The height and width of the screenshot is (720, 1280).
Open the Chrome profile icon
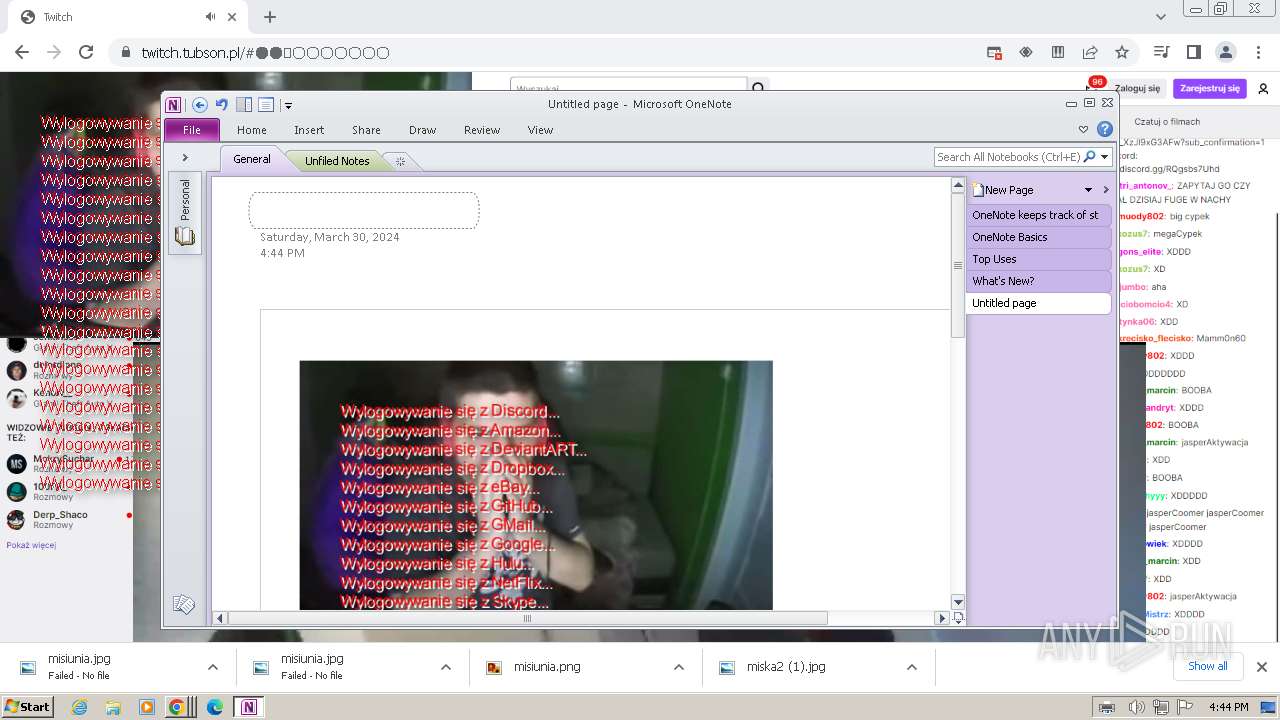(x=1226, y=52)
